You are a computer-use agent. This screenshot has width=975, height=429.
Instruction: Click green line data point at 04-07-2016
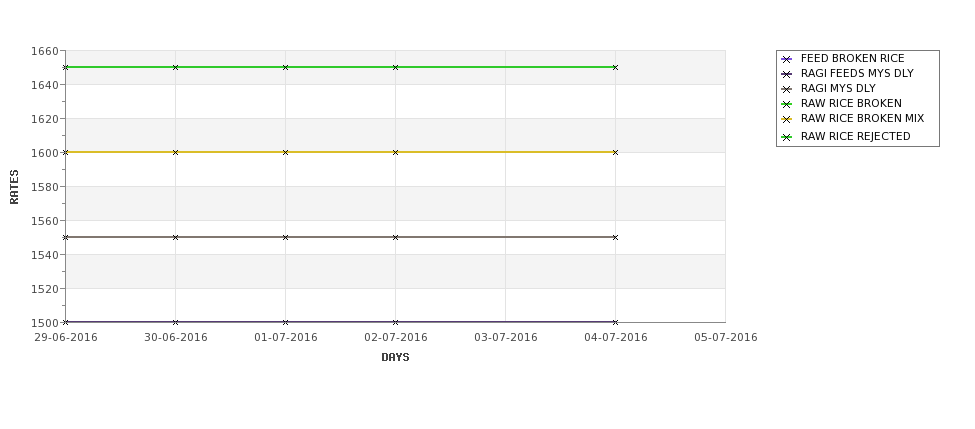coord(616,67)
